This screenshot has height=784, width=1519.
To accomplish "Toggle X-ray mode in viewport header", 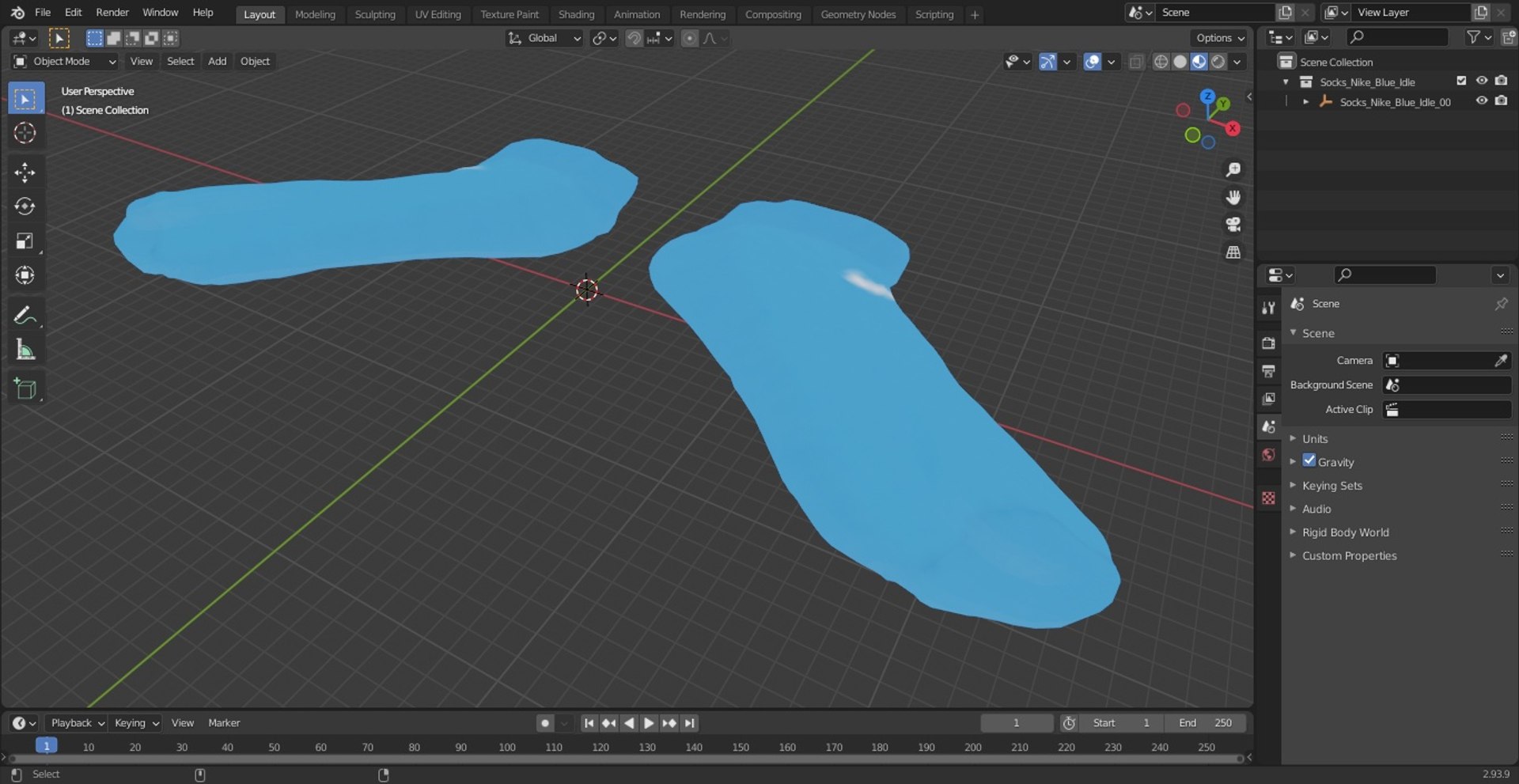I will coord(1136,62).
